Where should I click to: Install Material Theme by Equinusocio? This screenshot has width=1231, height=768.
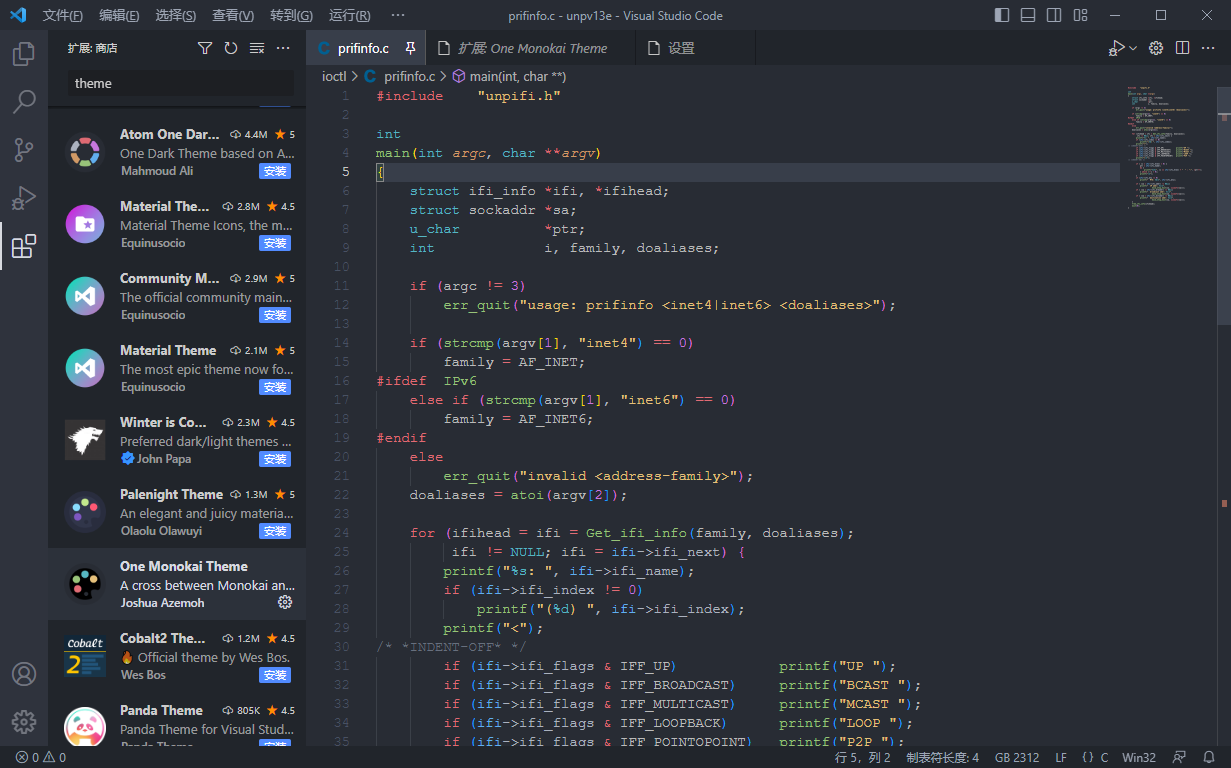(275, 387)
